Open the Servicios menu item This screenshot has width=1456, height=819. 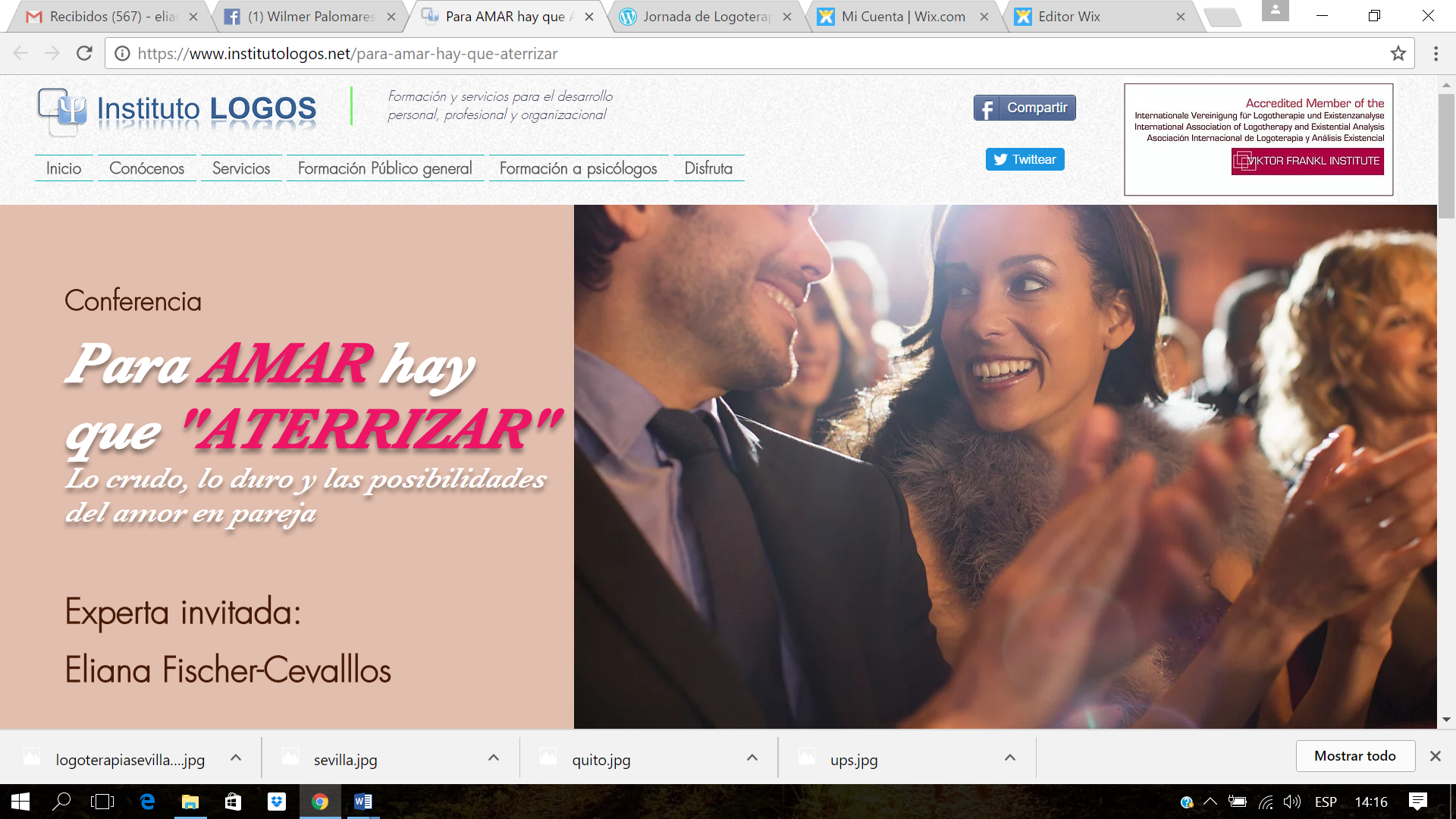click(x=241, y=168)
